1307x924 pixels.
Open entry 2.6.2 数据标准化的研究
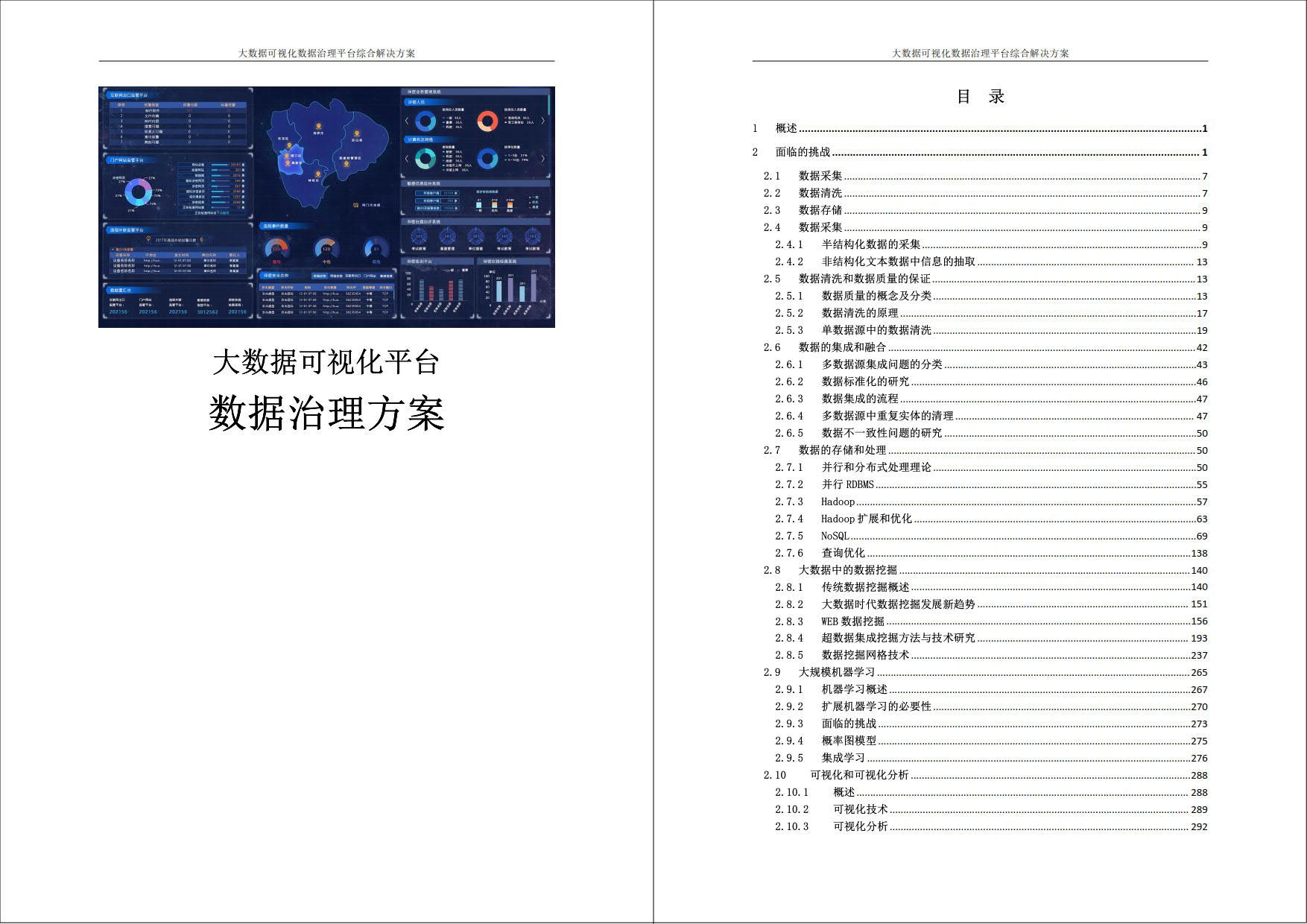(x=991, y=382)
